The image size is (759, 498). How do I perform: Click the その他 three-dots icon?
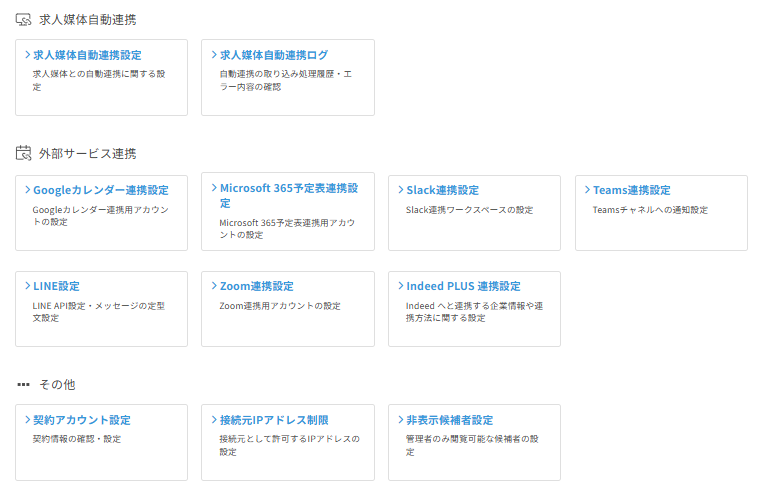click(24, 384)
